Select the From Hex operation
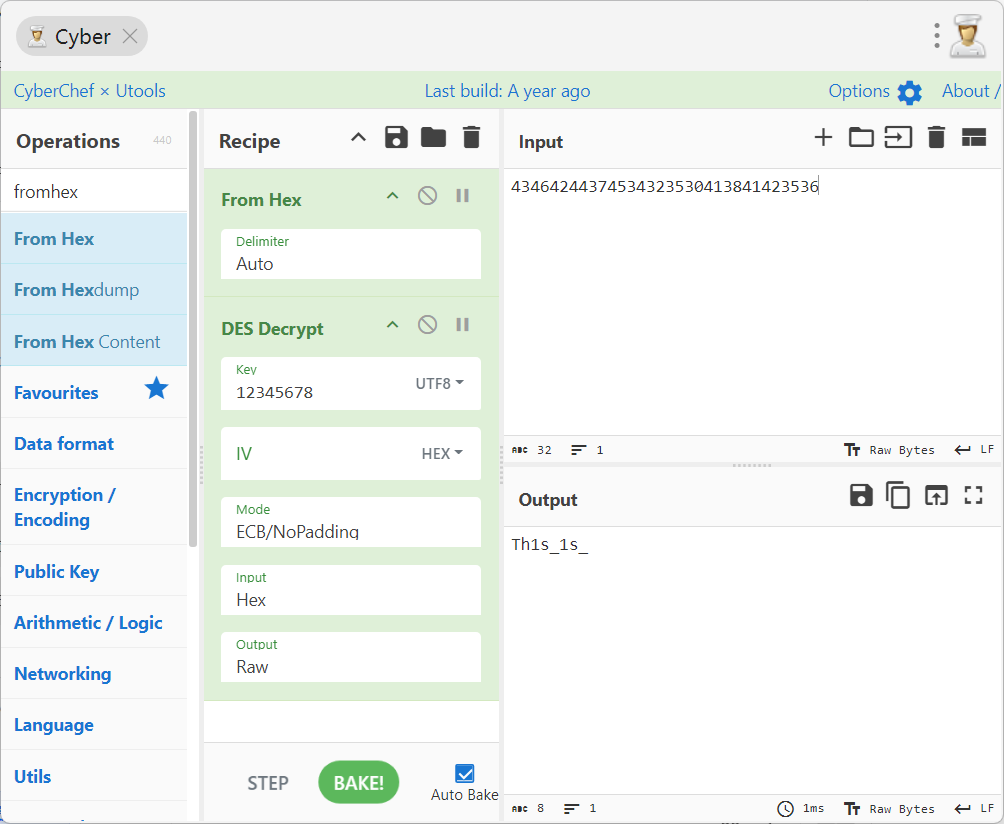Viewport: 1004px width, 824px height. point(94,239)
